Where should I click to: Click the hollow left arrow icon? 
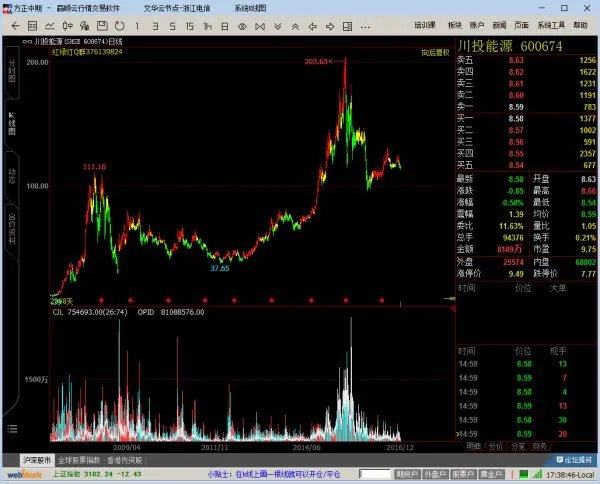[313, 26]
